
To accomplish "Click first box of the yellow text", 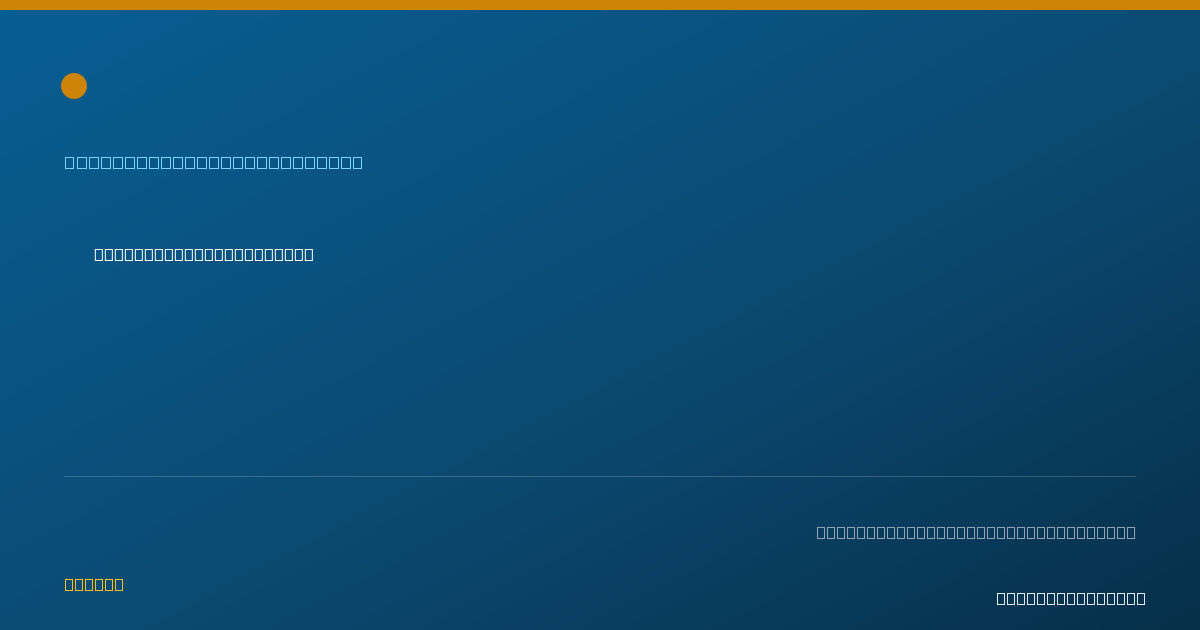I will coord(69,584).
